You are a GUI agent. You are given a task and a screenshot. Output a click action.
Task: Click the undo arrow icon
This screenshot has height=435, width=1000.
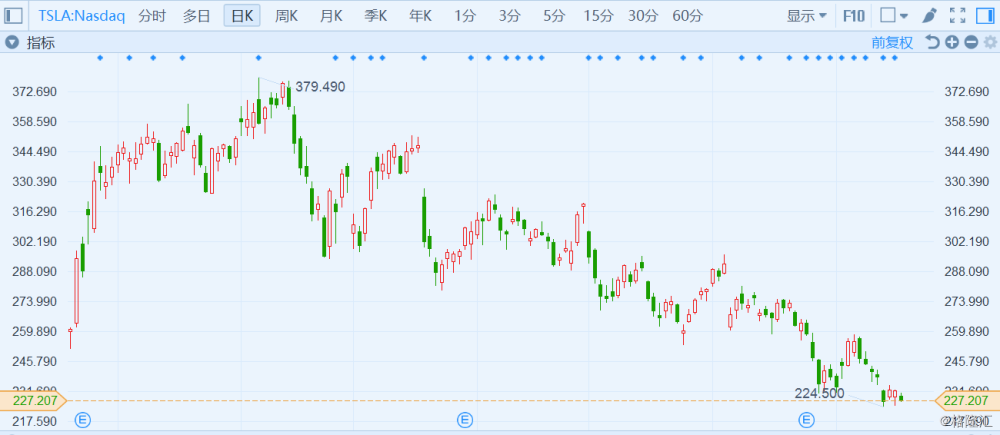932,42
